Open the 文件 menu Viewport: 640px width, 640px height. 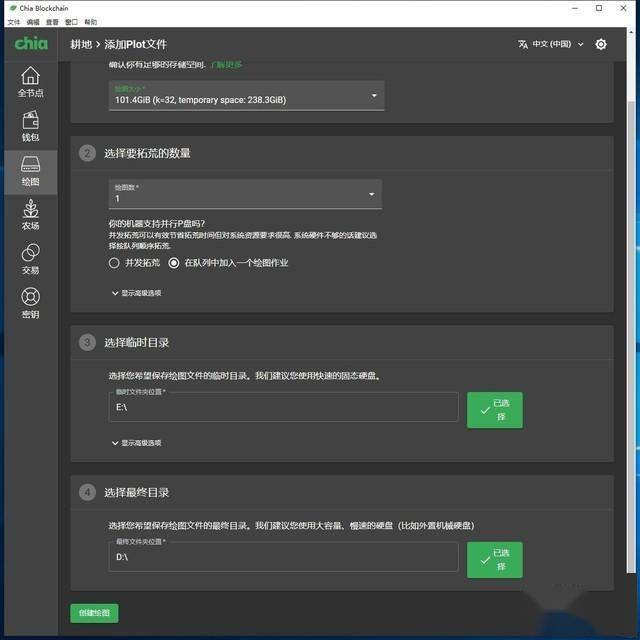[x=13, y=22]
